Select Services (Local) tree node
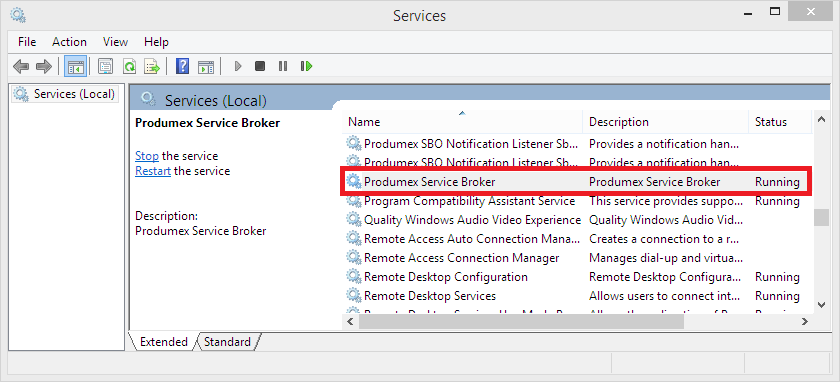This screenshot has width=840, height=382. 66,94
